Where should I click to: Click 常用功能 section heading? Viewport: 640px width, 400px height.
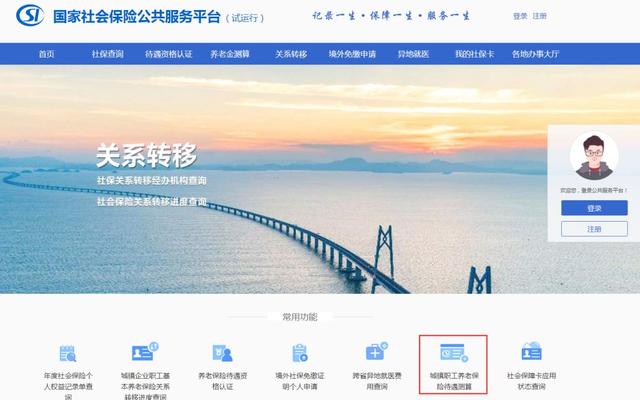point(300,317)
